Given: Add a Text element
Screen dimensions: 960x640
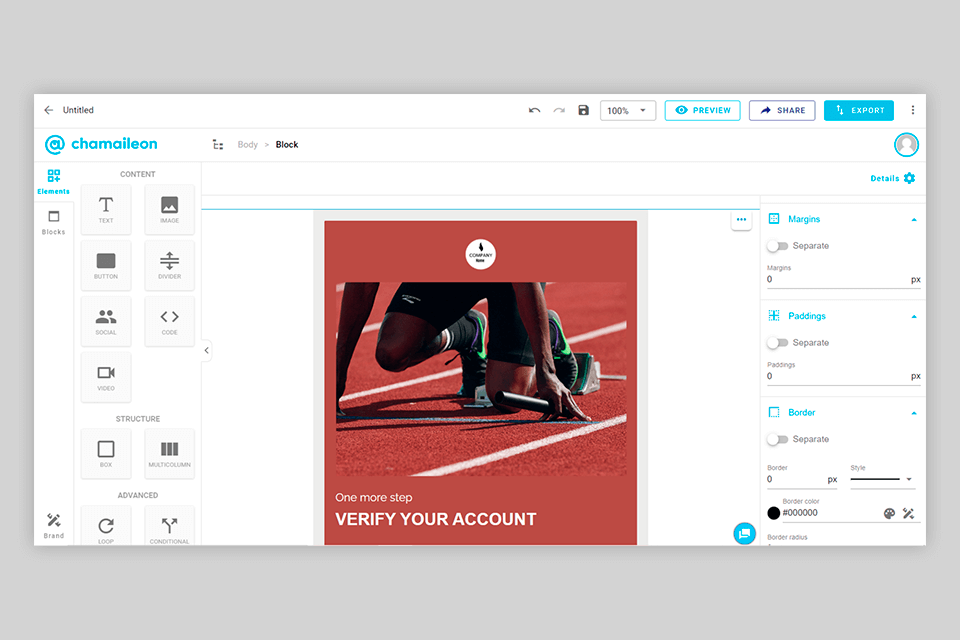Looking at the screenshot, I should click(x=106, y=209).
